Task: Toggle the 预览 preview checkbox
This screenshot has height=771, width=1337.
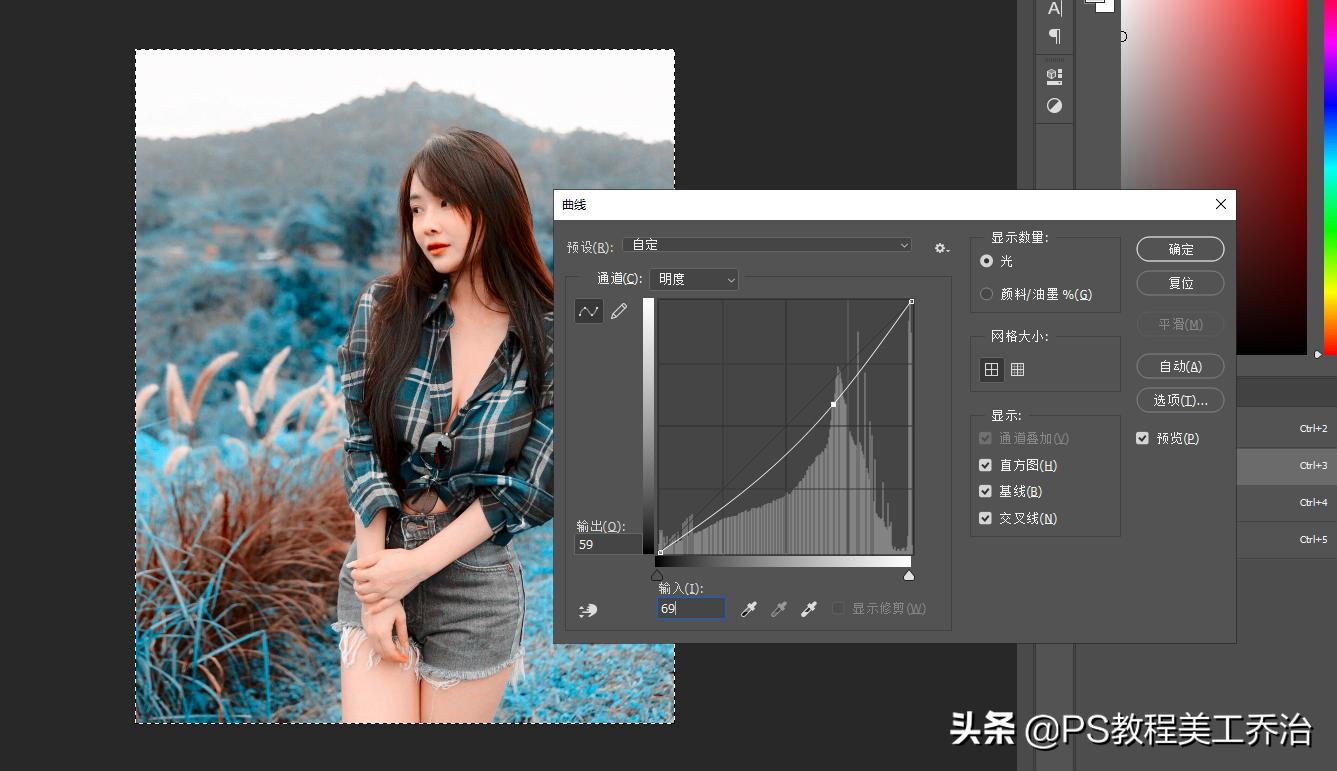Action: click(x=1141, y=437)
